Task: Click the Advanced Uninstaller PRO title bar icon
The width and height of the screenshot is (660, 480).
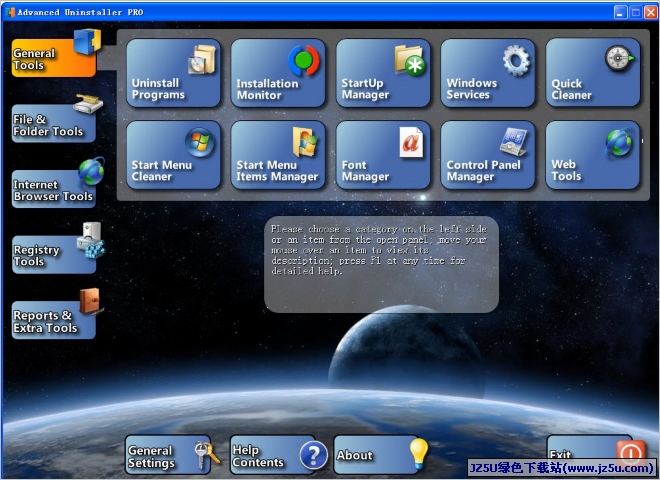Action: point(10,12)
